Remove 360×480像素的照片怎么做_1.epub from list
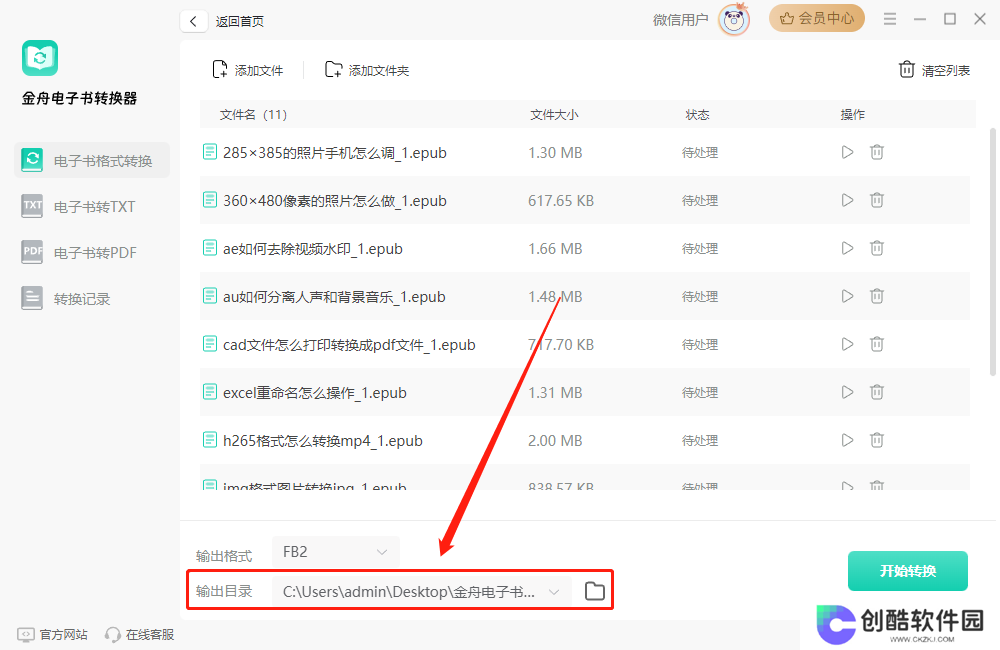The width and height of the screenshot is (1000, 650). 877,200
